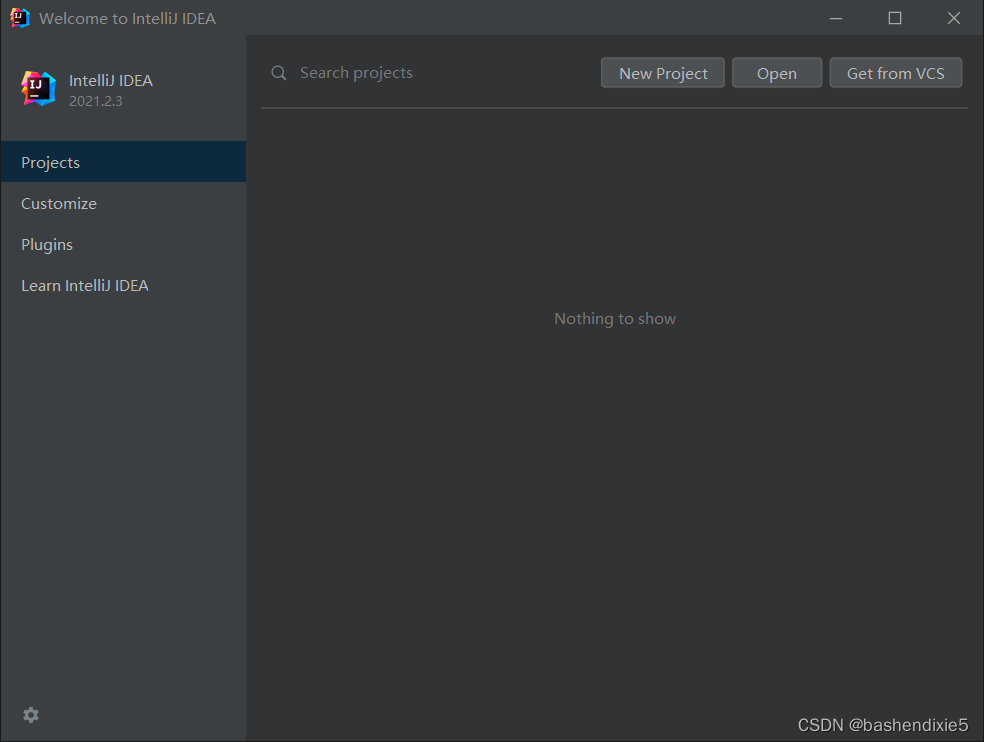
Task: Create a New Project
Action: 663,73
